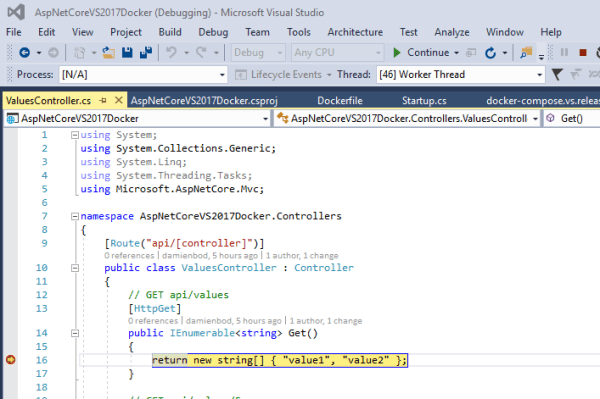Click 'damienbod, 5 hours ago' above Get() method
The image size is (600, 399).
(234, 321)
